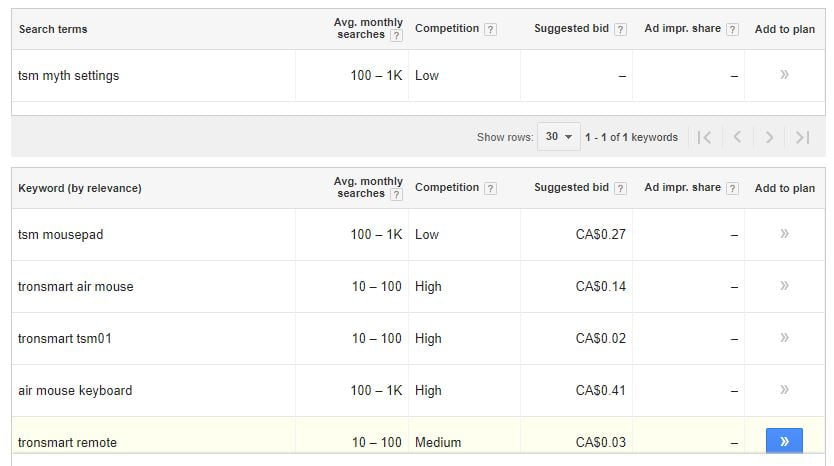Go to previous page of keywords
The height and width of the screenshot is (466, 834).
pos(737,138)
